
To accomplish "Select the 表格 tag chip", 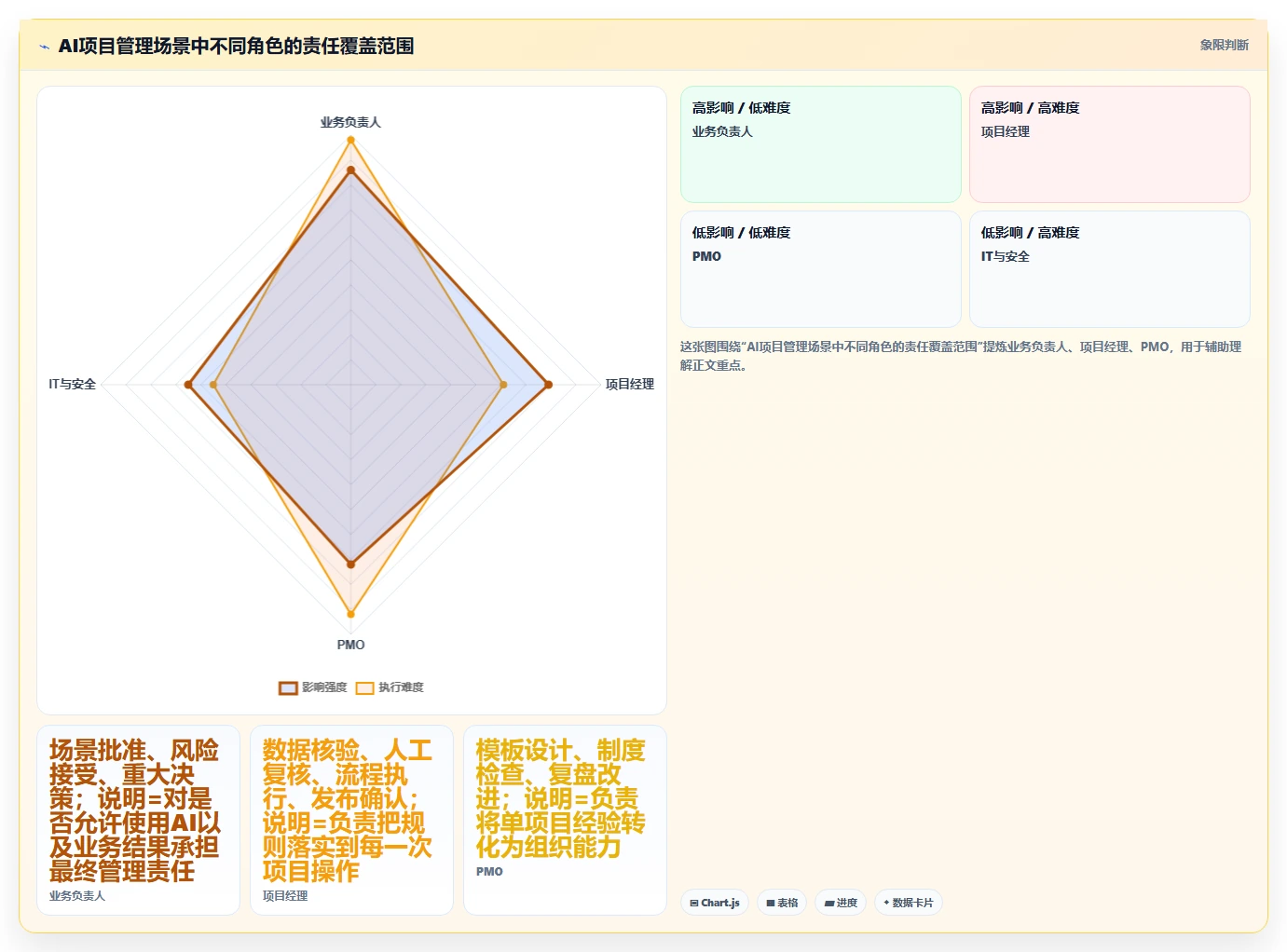I will [782, 903].
